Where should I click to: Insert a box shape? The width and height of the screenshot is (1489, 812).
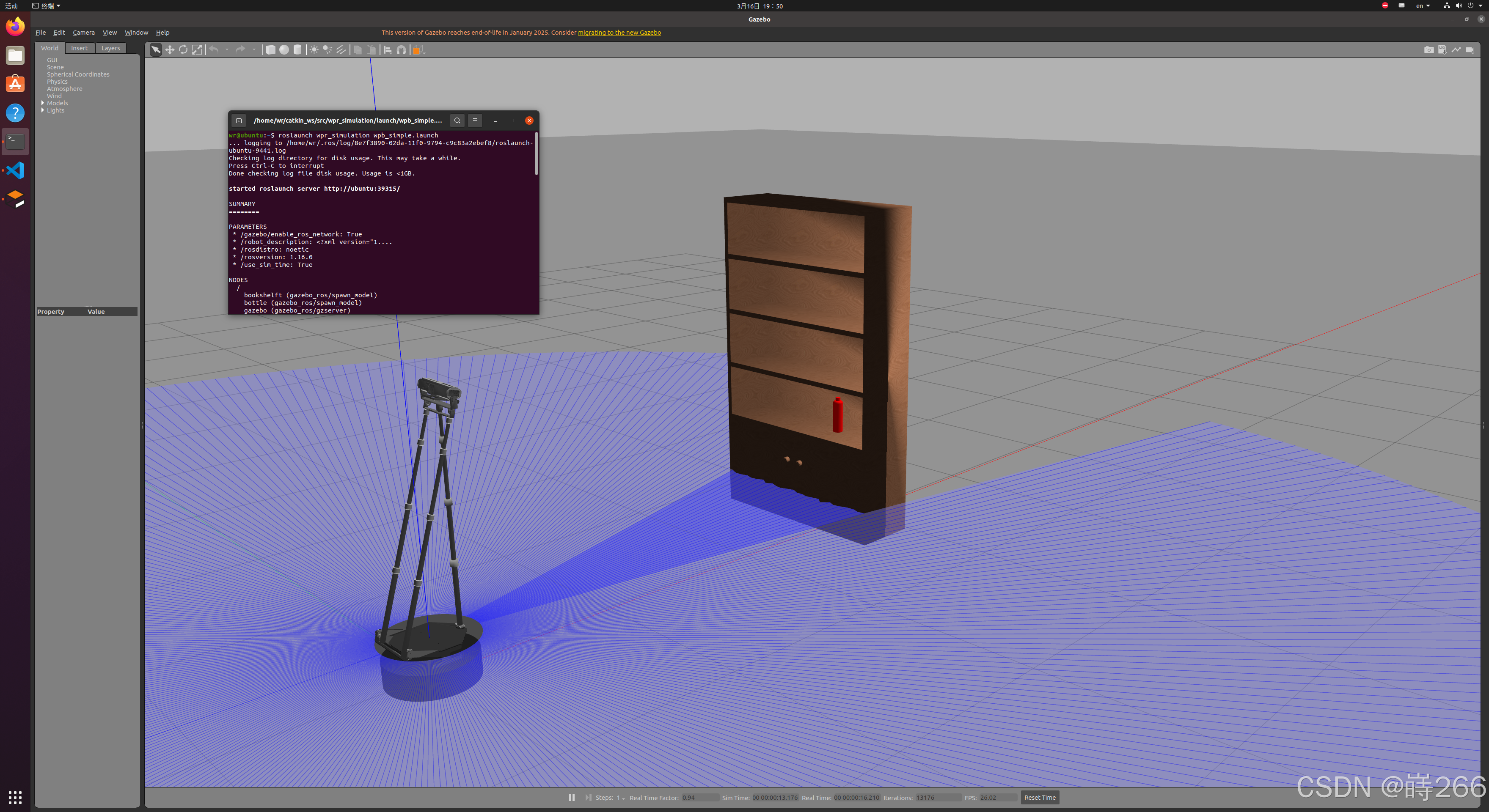point(270,50)
